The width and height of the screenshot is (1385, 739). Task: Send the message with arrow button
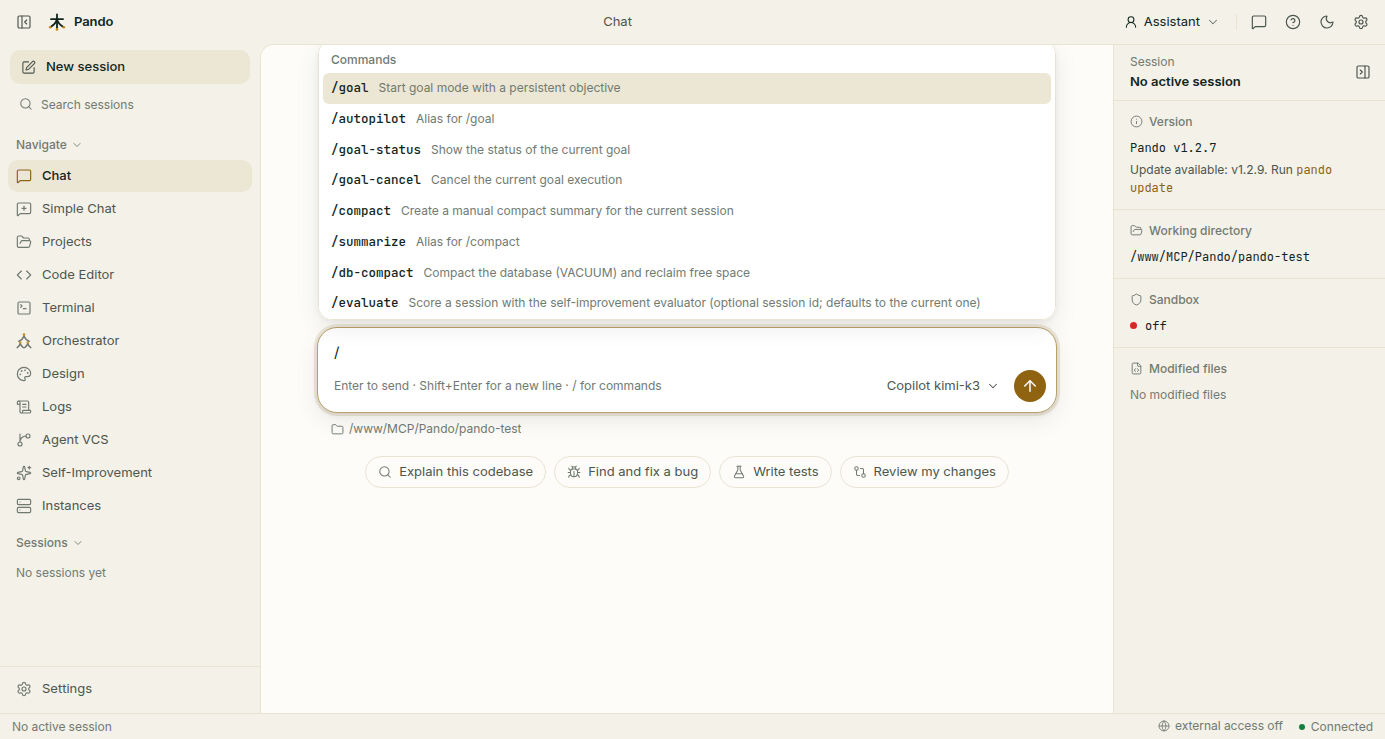tap(1030, 386)
